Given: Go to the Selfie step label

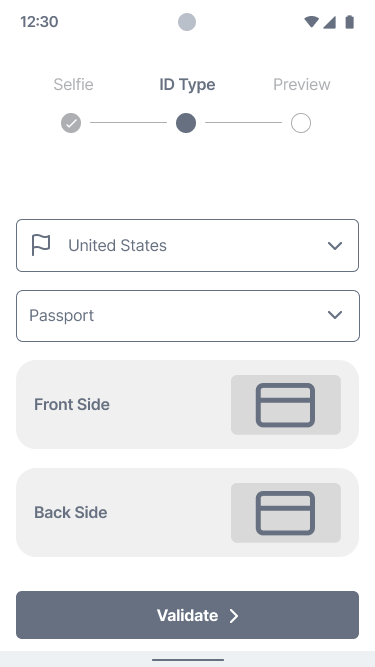Looking at the screenshot, I should click(x=74, y=84).
